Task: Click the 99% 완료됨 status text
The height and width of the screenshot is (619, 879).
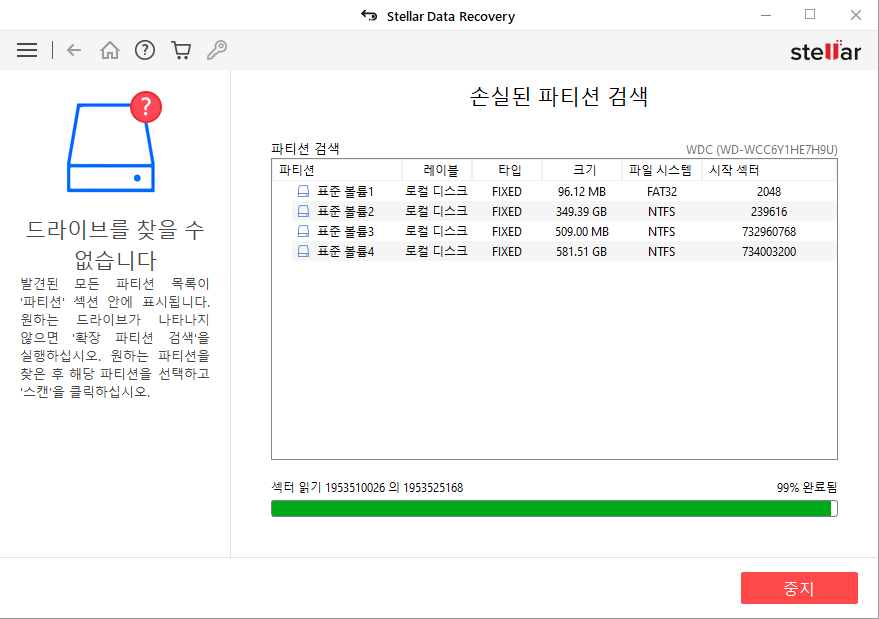Action: point(807,487)
